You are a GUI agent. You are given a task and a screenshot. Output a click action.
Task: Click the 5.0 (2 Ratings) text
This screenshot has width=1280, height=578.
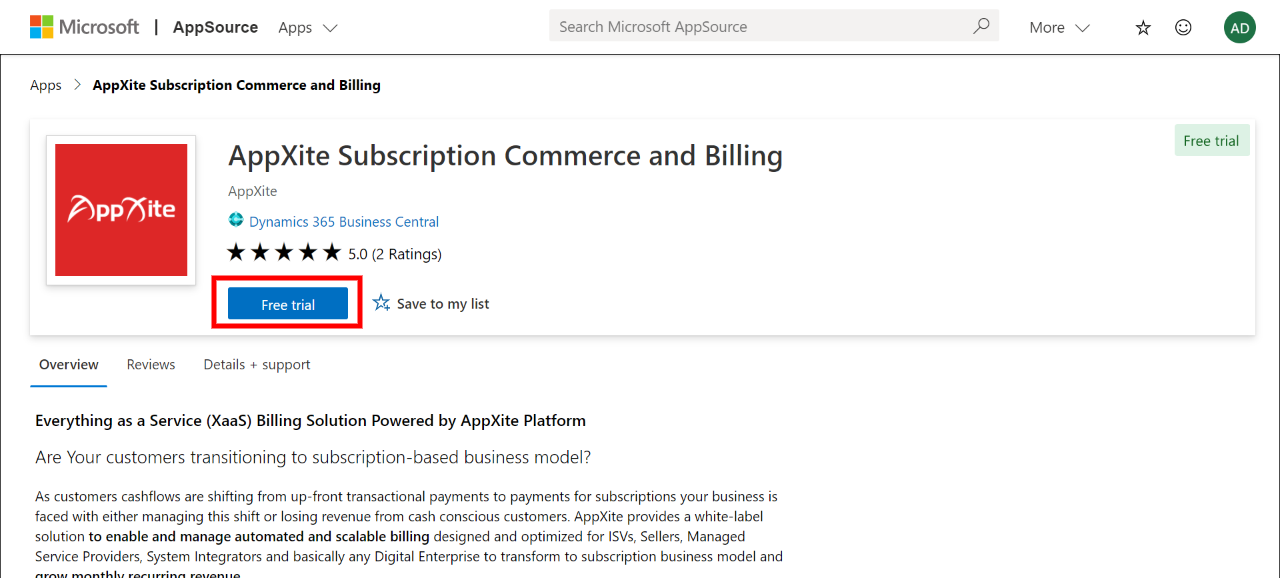coord(395,254)
